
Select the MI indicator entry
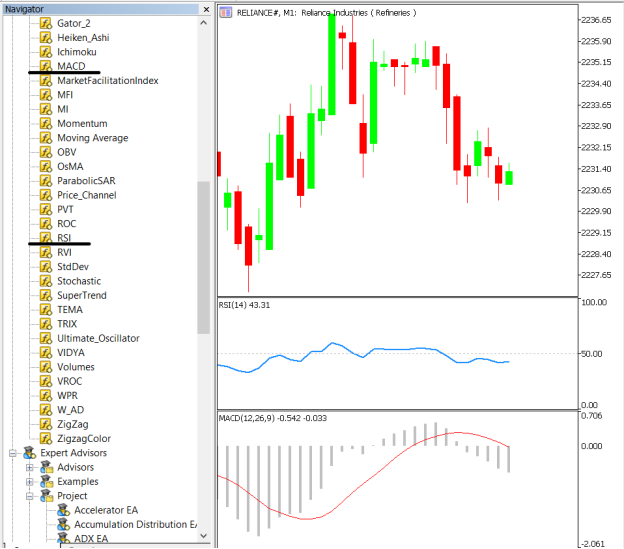click(63, 109)
